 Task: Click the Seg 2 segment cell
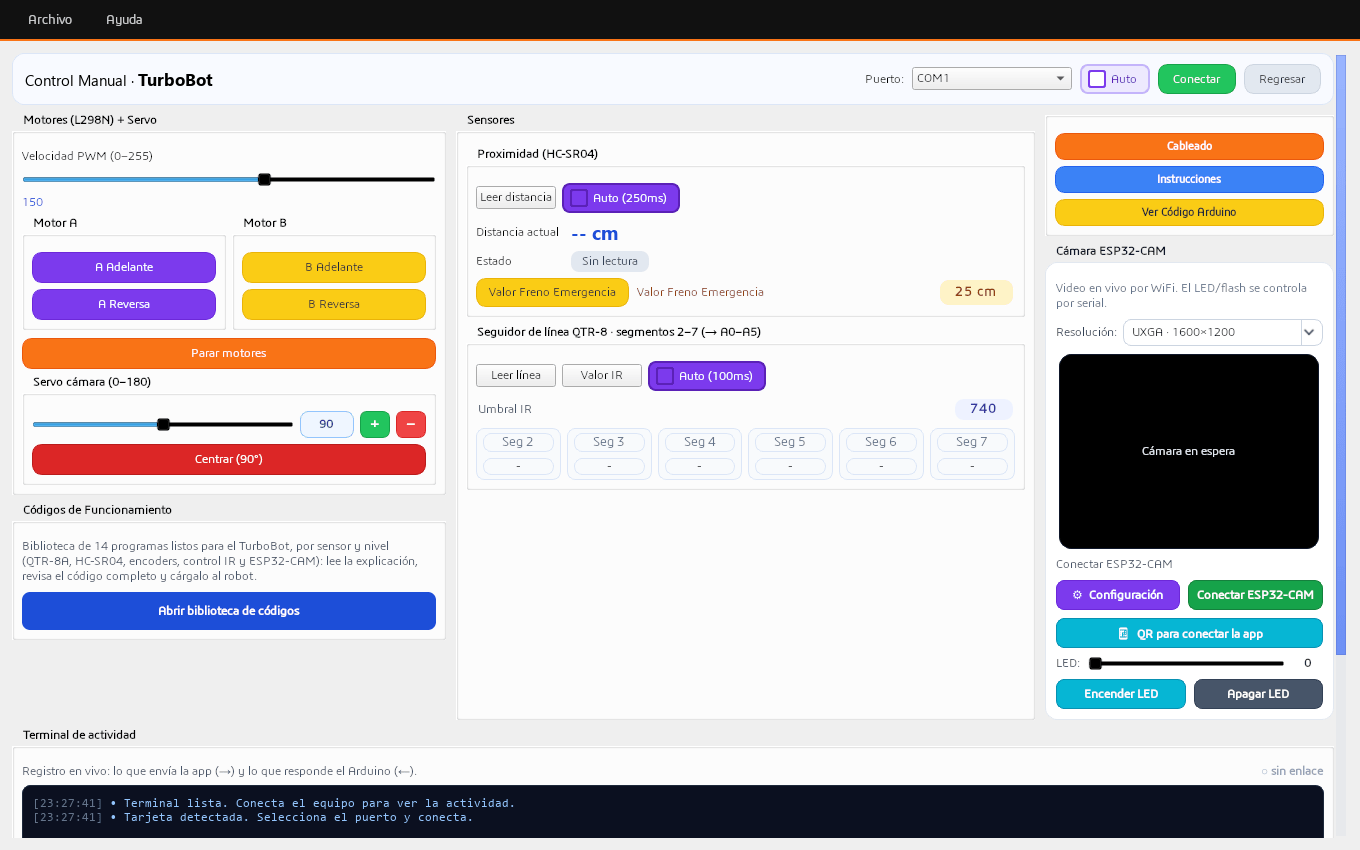point(518,454)
